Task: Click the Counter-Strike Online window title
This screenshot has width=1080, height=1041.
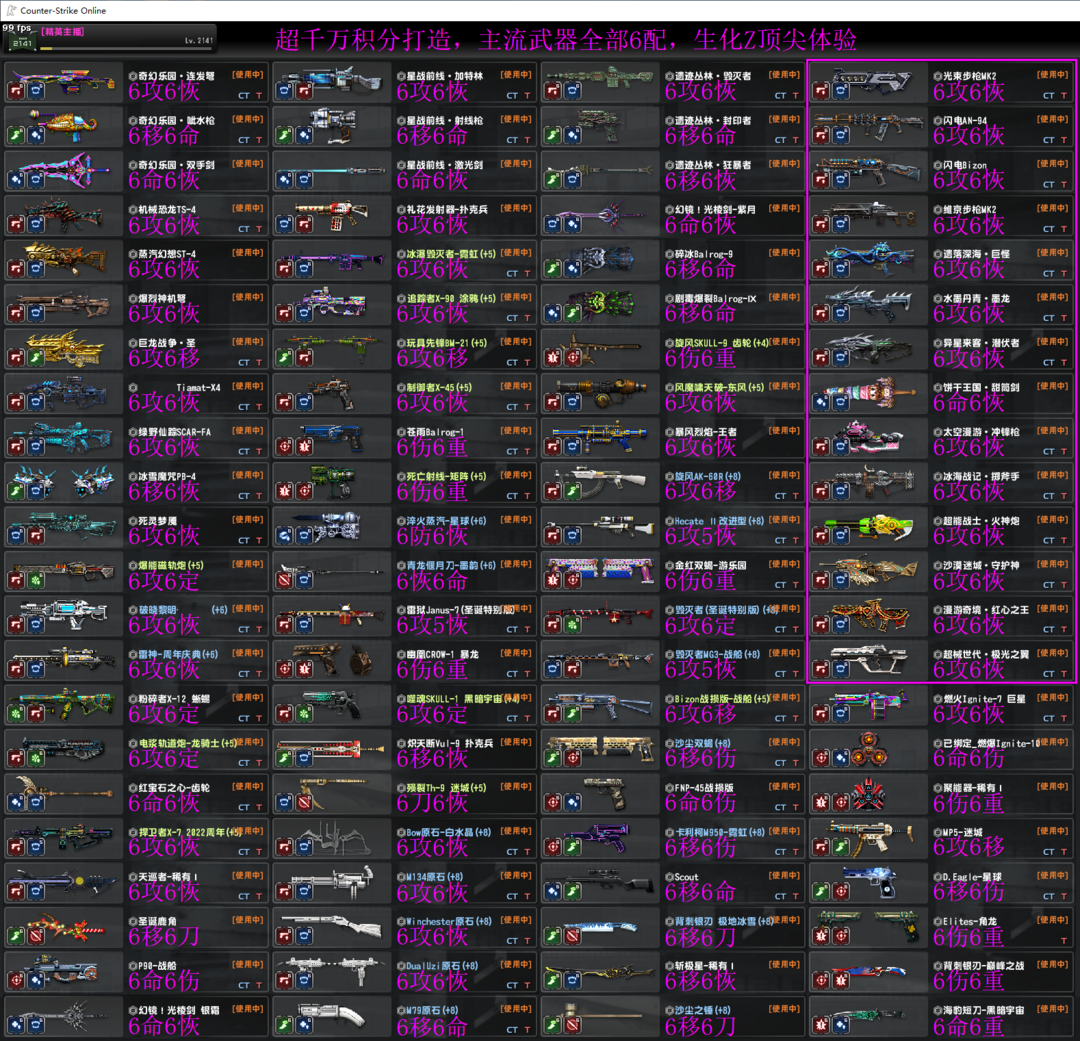Action: (63, 10)
